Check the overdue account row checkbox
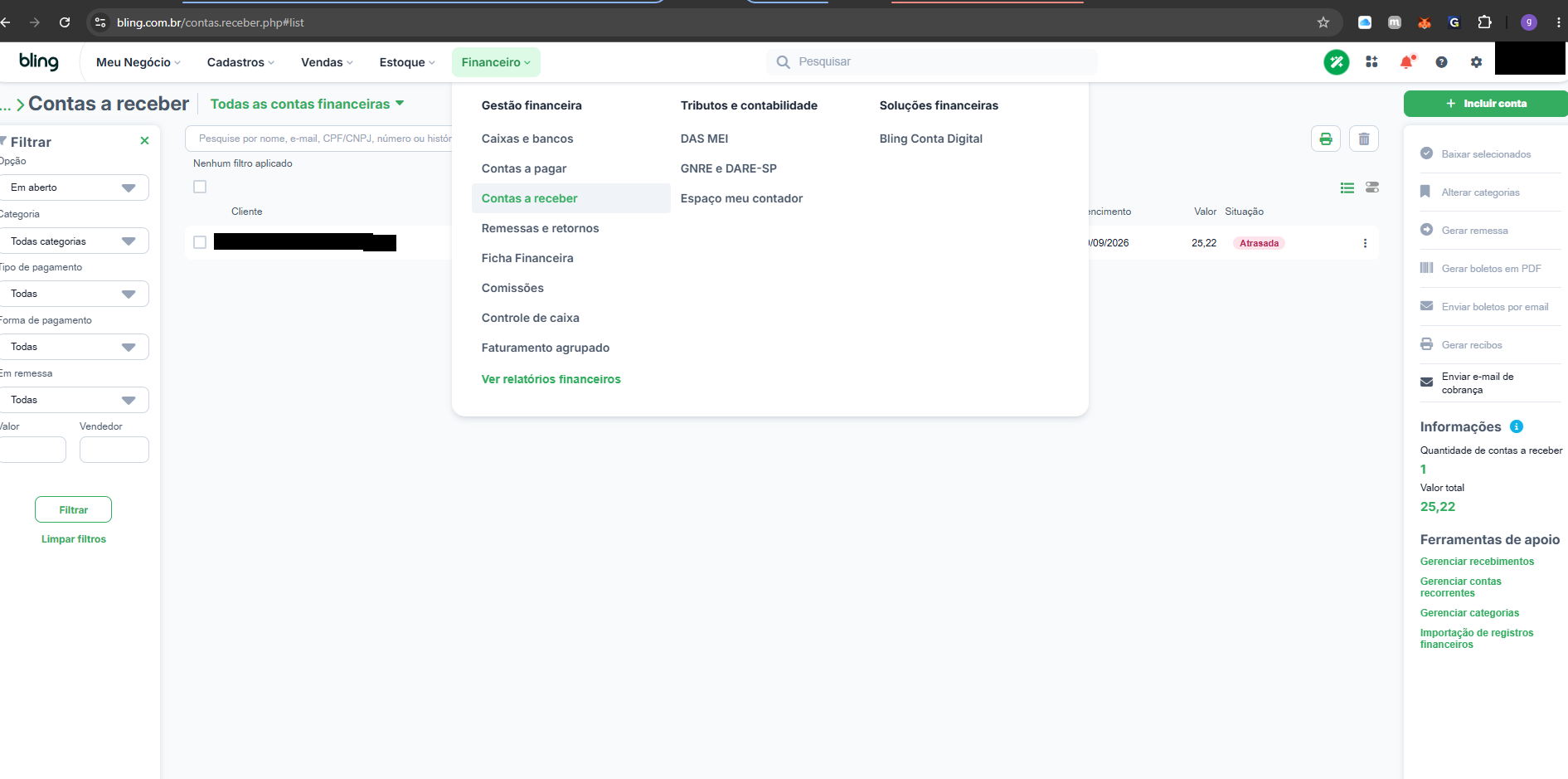 (x=200, y=242)
